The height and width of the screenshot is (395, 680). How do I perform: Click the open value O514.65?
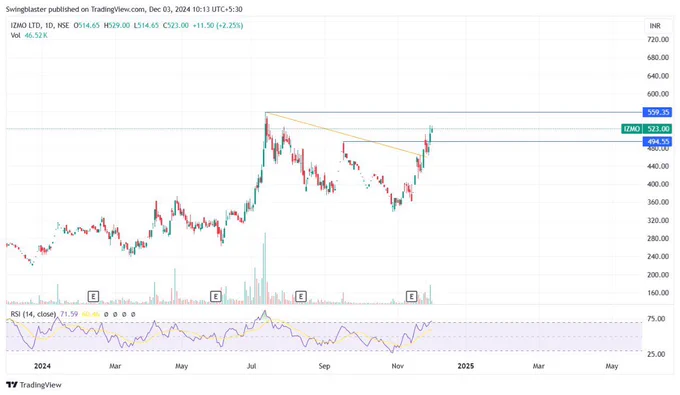87,26
